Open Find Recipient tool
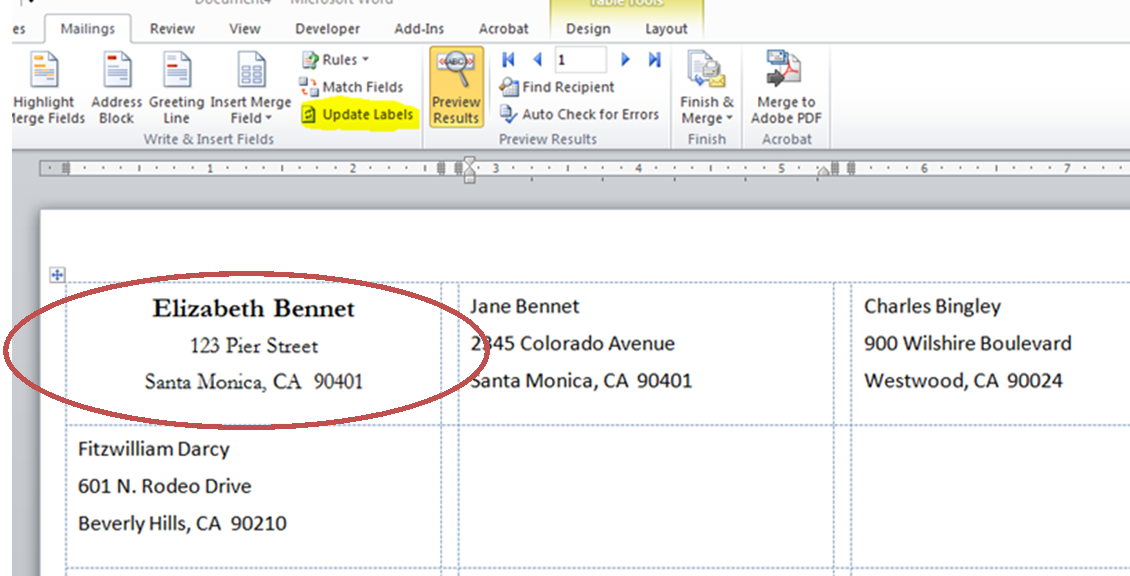This screenshot has height=576, width=1130. click(558, 87)
